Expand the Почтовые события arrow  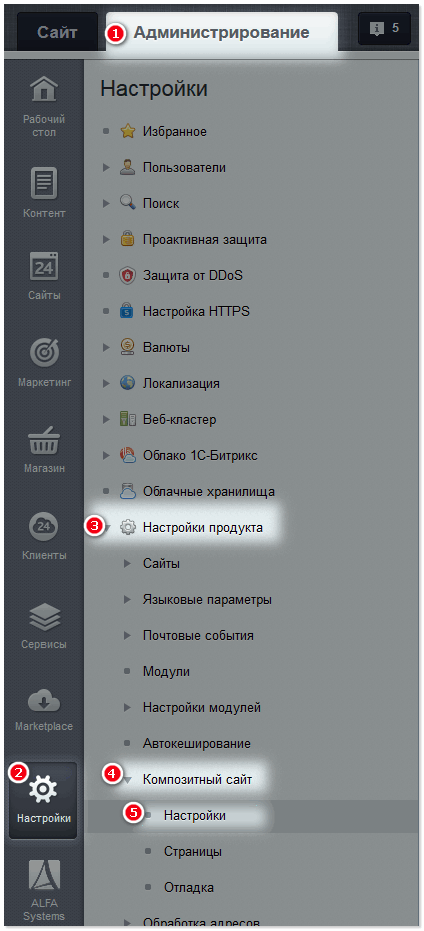[x=127, y=635]
